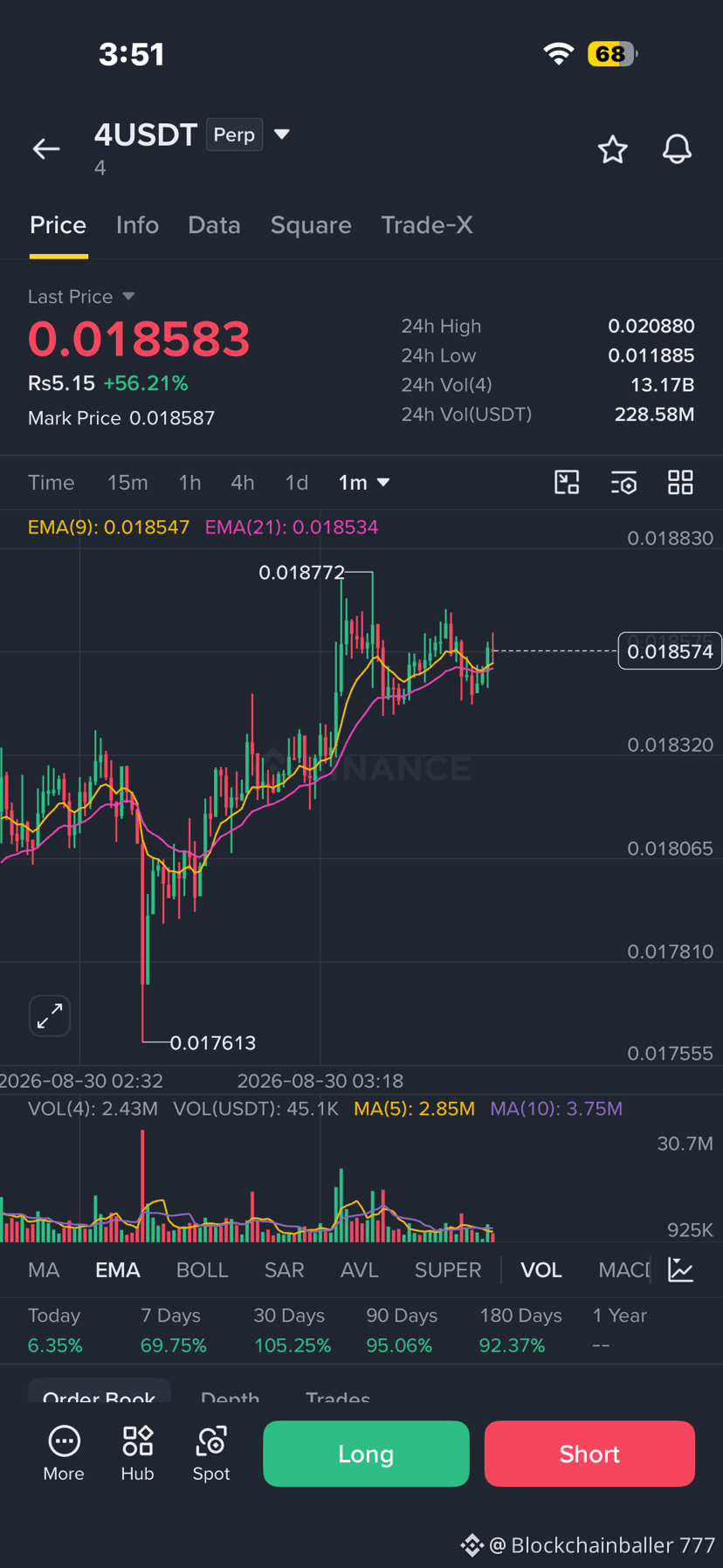Tap the large last price 0.018583
Viewport: 723px width, 1568px height.
point(139,339)
